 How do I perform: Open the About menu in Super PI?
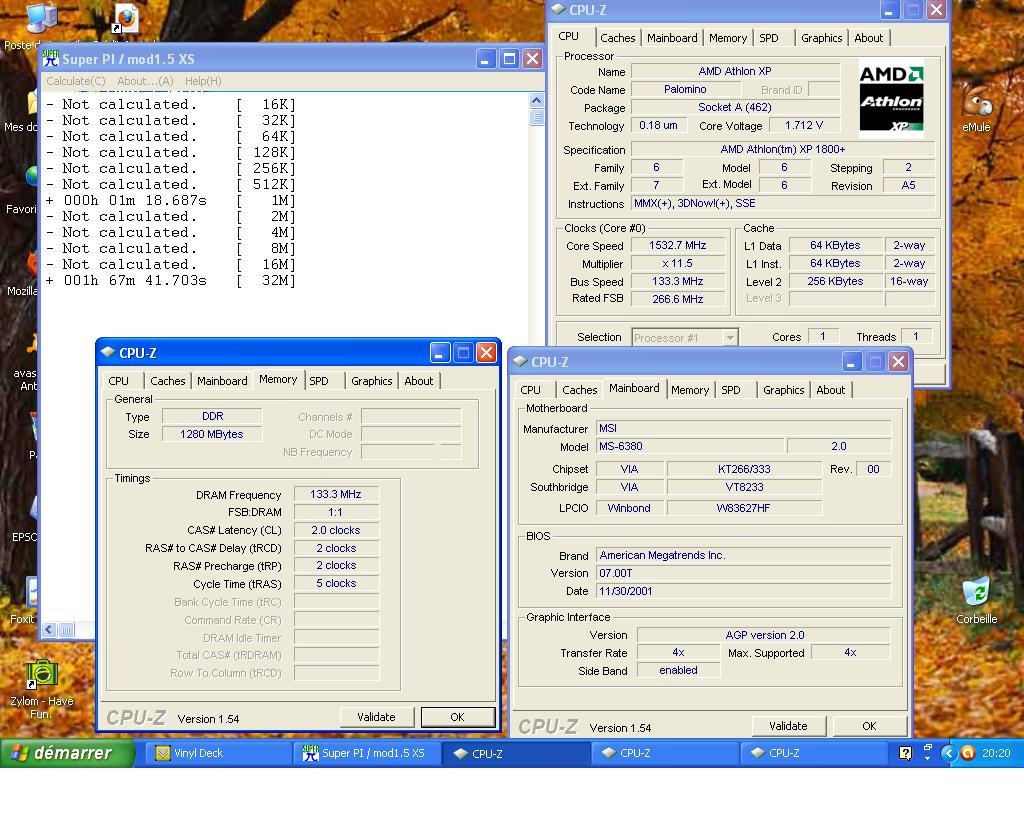pyautogui.click(x=145, y=81)
